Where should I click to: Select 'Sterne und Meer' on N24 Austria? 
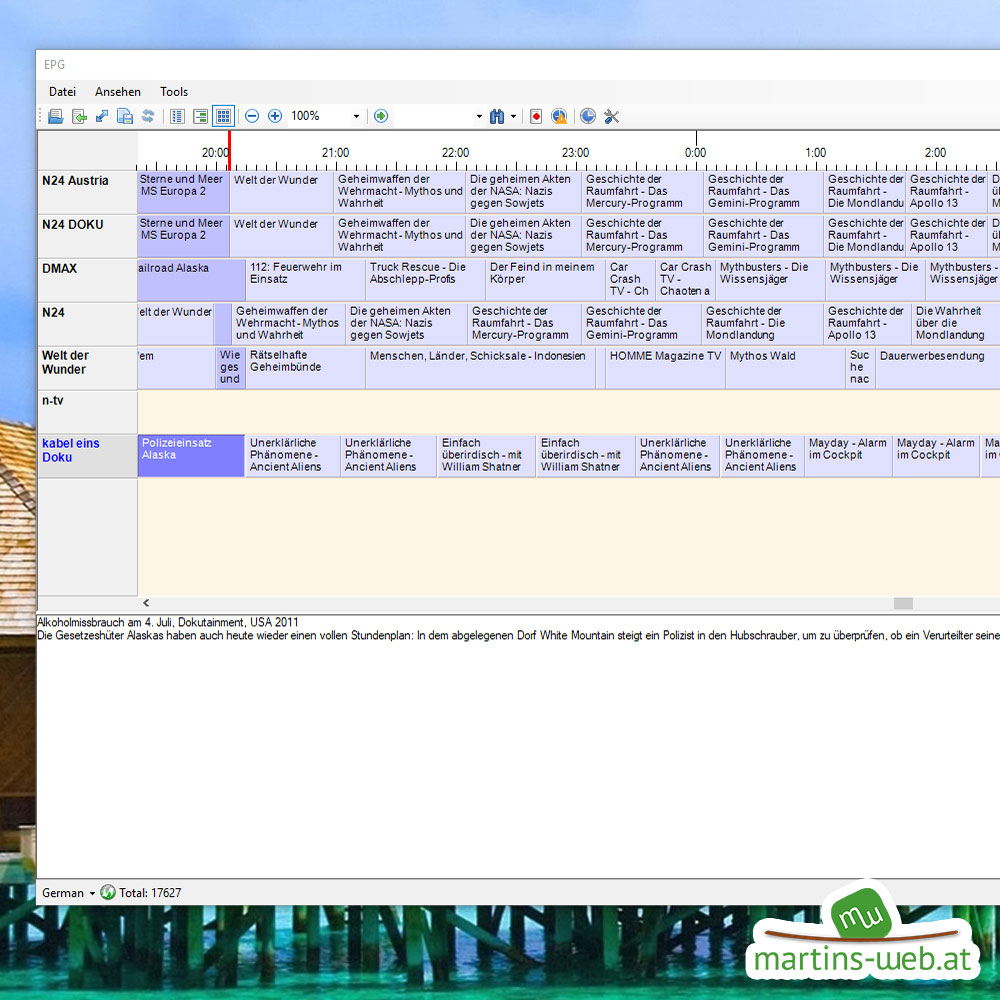(x=183, y=192)
